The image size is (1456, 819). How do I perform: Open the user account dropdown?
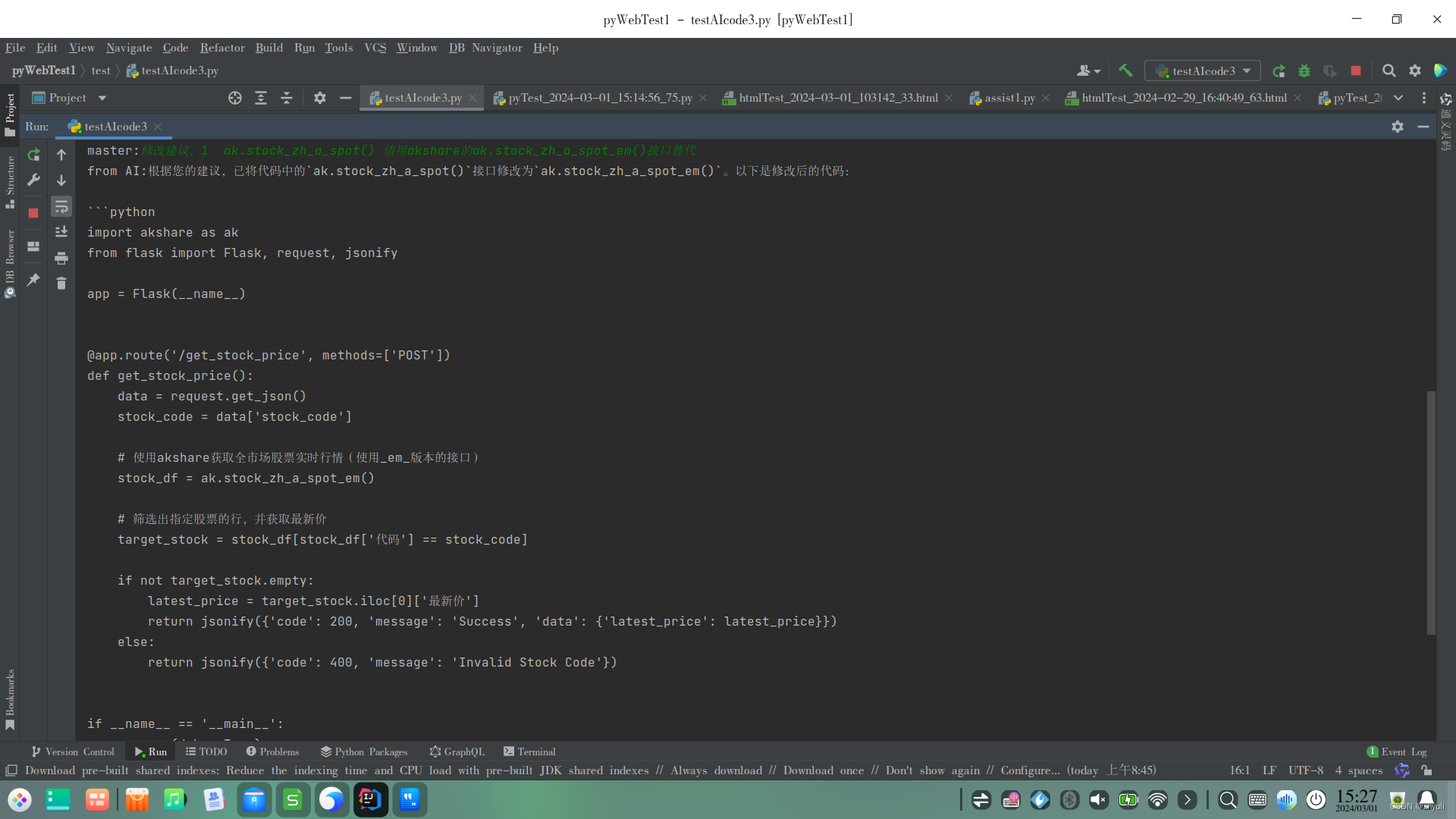1088,71
